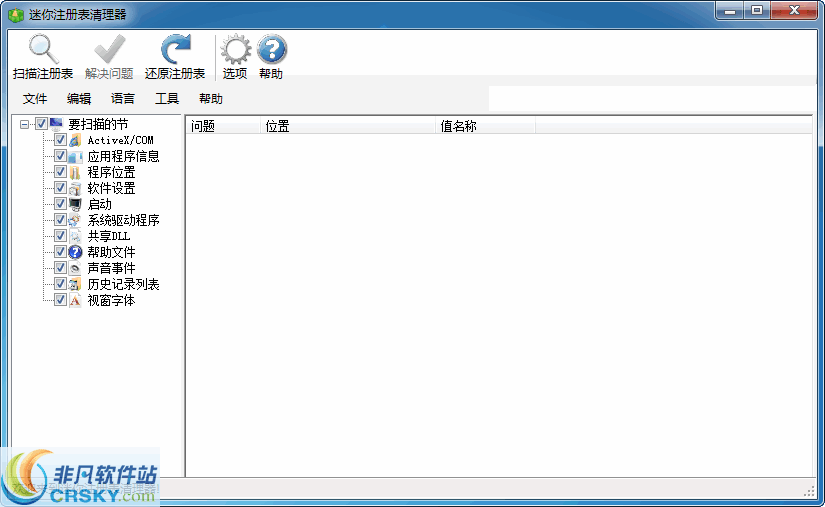
Task: Maximize the 迷你注册表清理器 window
Action: click(x=757, y=11)
